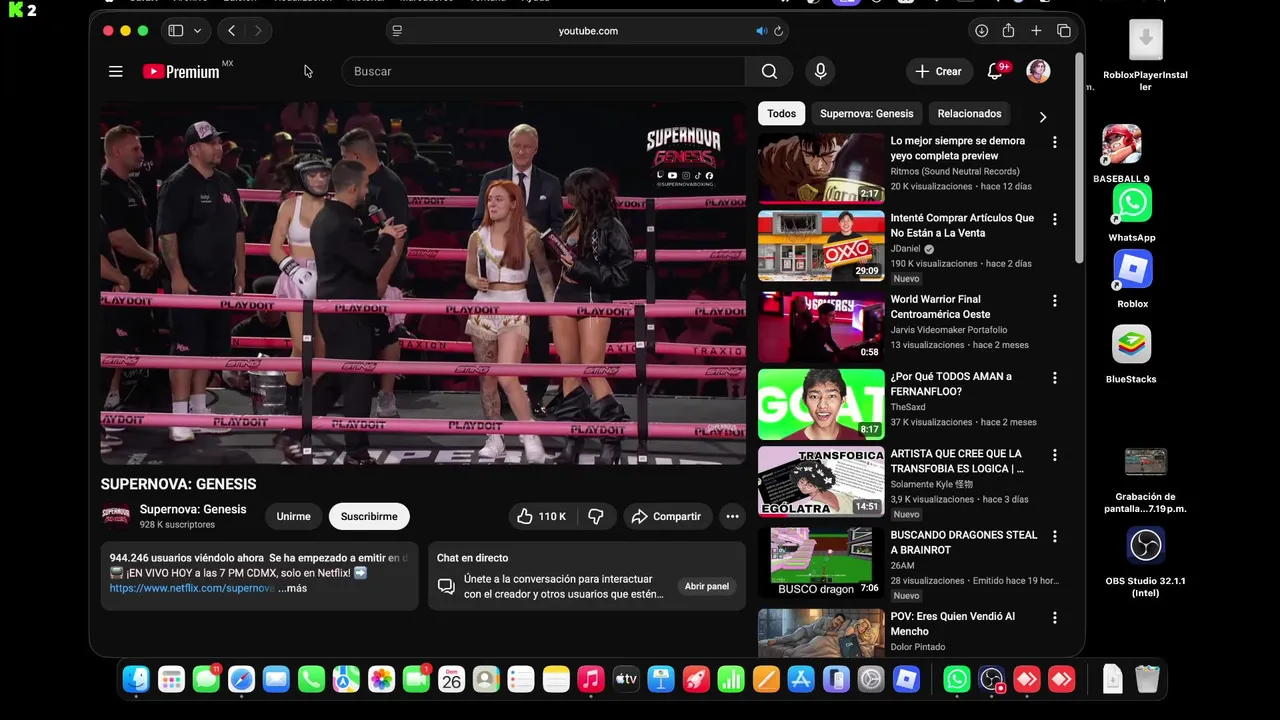
Task: Open options for 'Lo mejor siempre se demora' video
Action: tap(1054, 142)
